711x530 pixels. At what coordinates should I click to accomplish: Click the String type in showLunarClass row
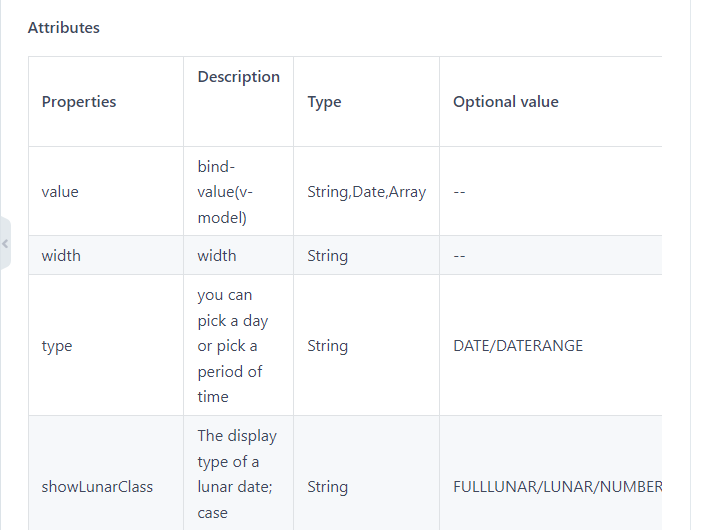327,487
